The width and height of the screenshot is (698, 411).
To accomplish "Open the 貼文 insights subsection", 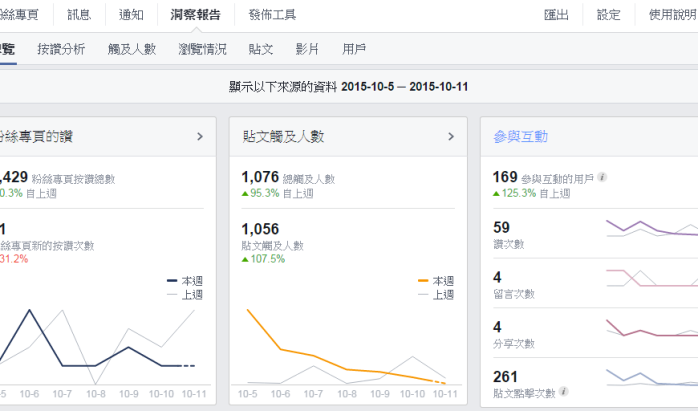I will click(x=261, y=48).
